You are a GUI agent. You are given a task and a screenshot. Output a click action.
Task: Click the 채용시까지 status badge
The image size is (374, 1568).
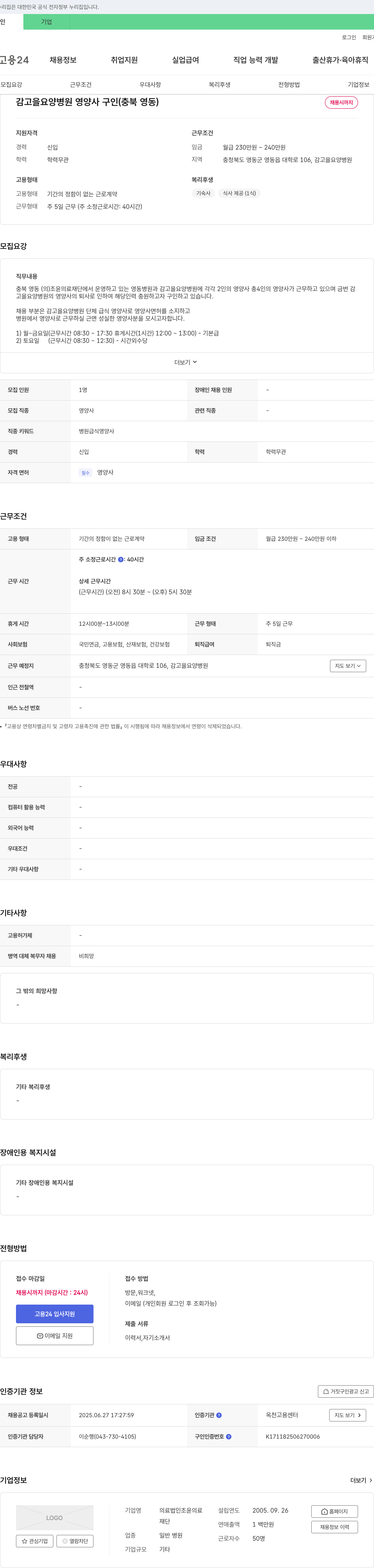click(x=341, y=102)
